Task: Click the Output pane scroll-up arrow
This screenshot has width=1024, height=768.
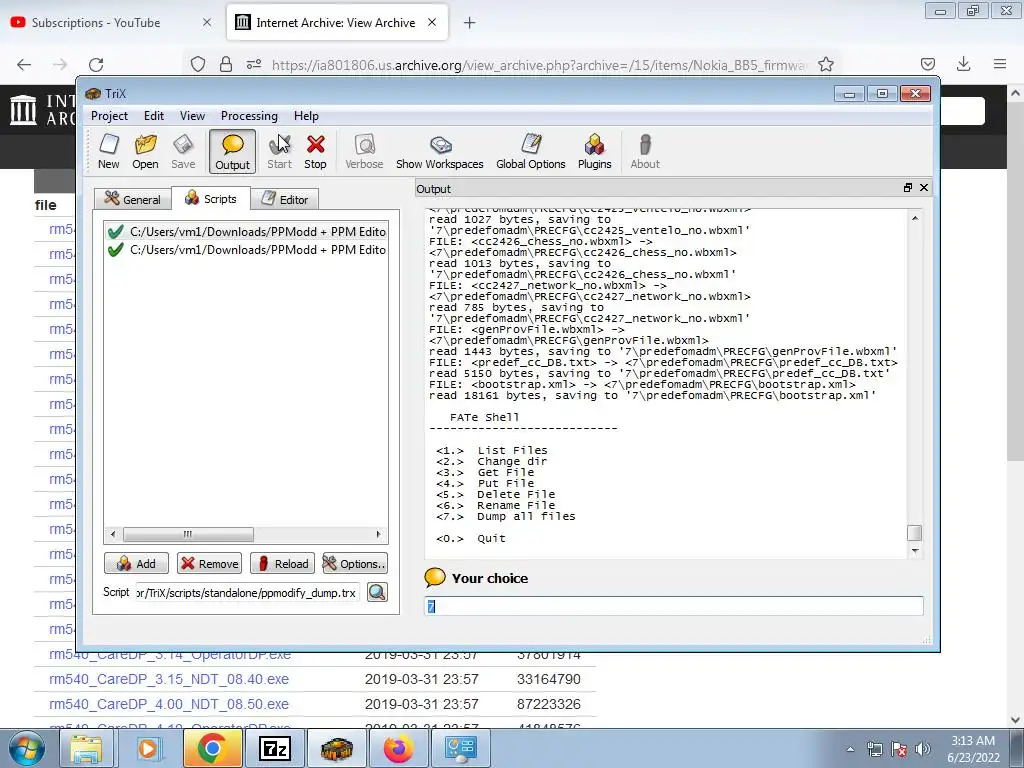Action: (915, 217)
